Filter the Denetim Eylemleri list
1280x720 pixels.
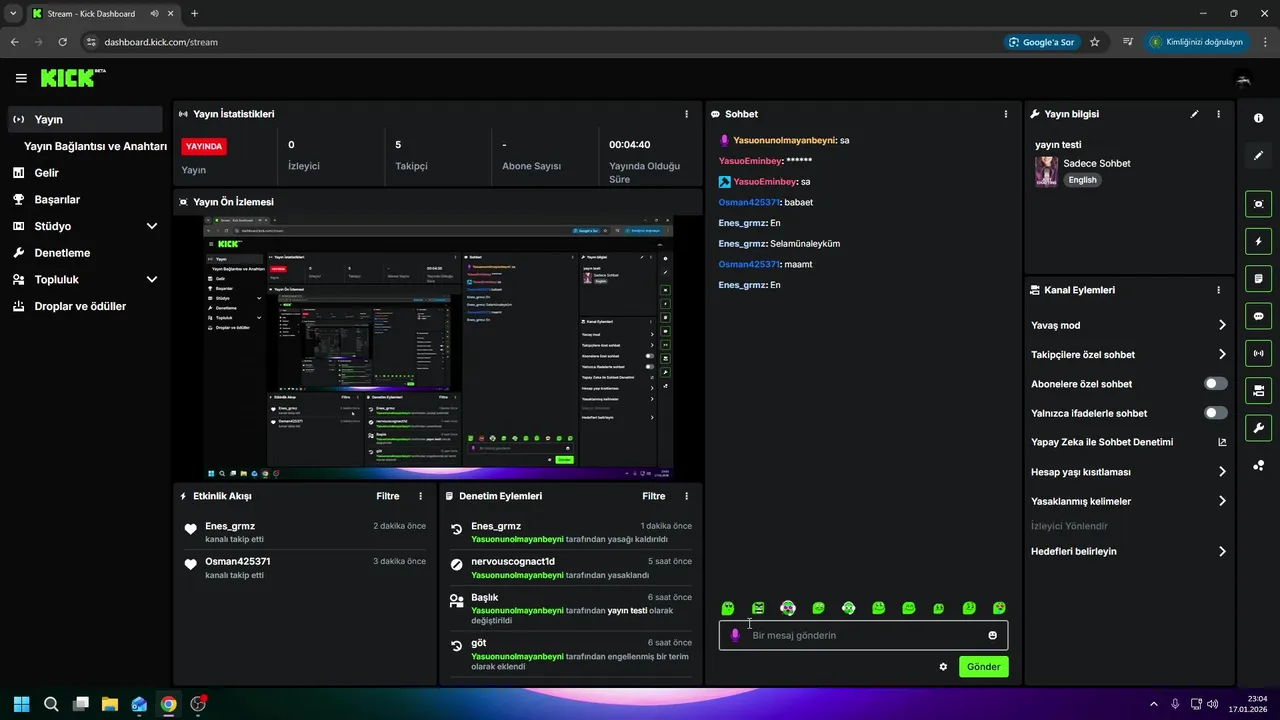[x=654, y=496]
